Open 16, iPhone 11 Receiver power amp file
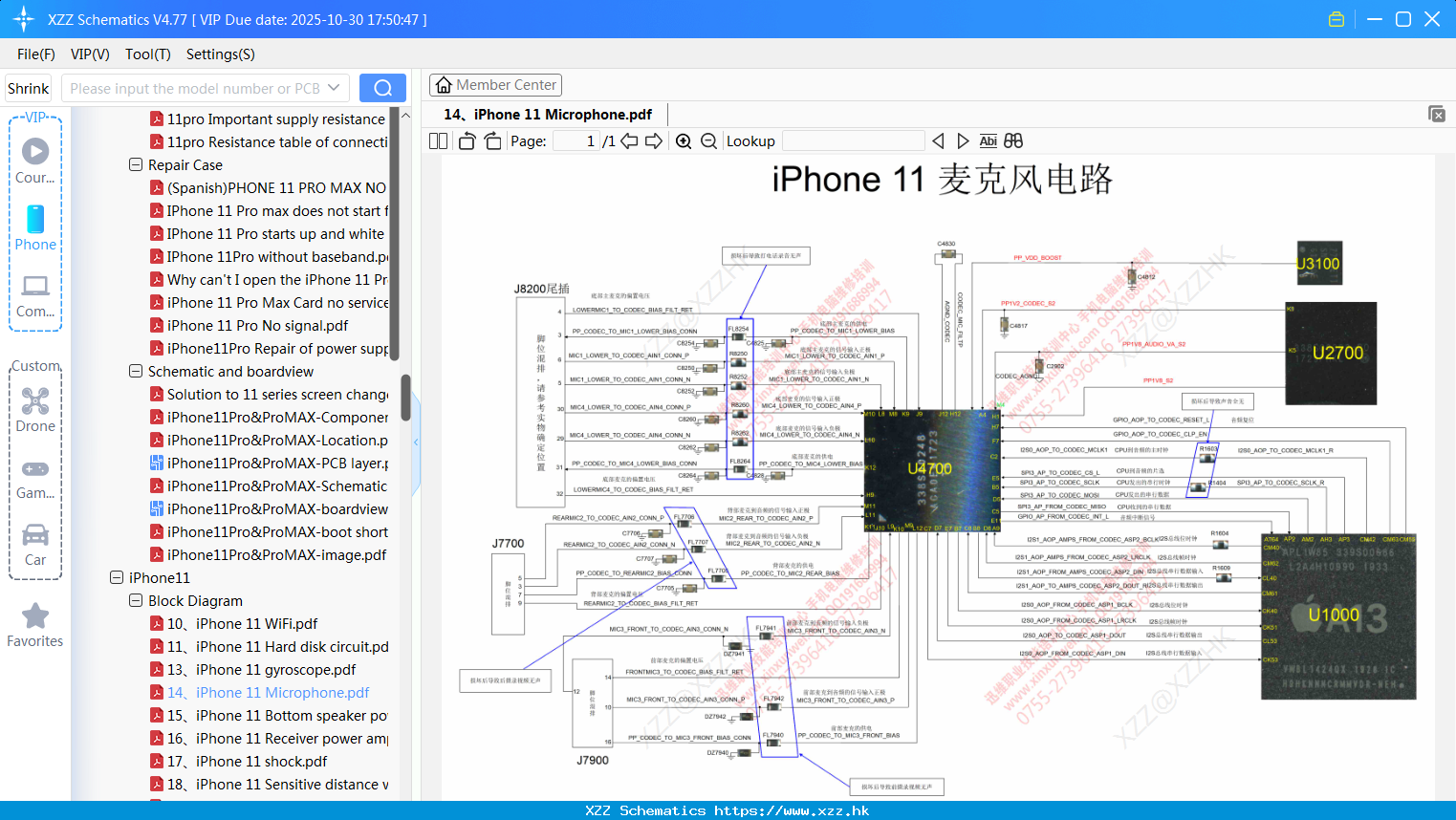1456x820 pixels. (269, 738)
